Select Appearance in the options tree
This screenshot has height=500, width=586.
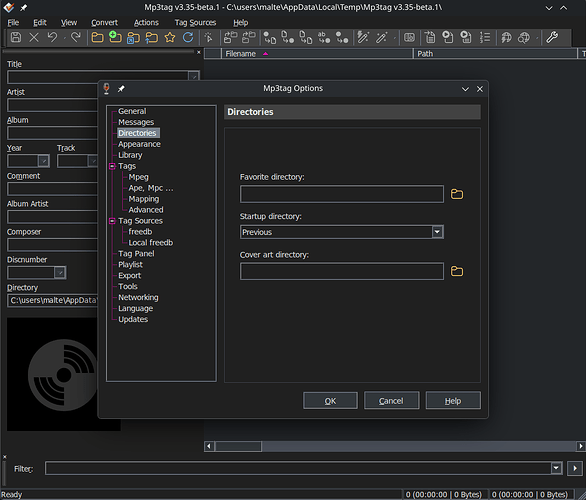click(x=139, y=144)
